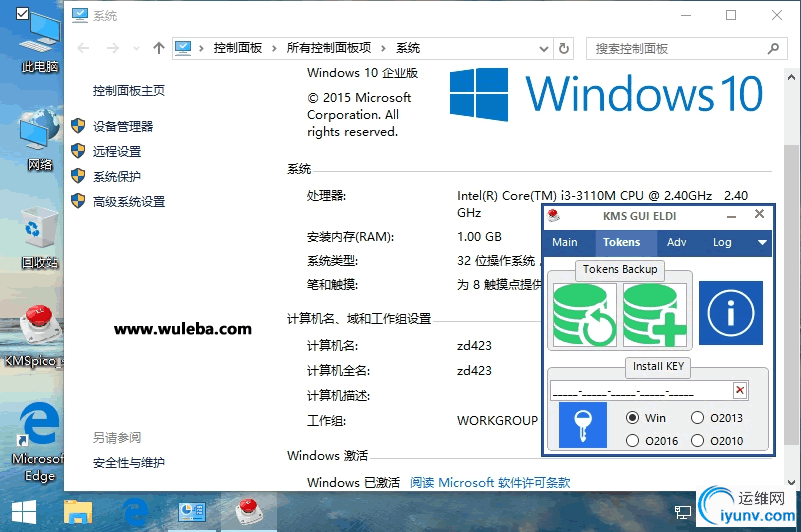Minimize the KMS GUI ELDI window
Viewport: 801px width, 532px height.
[x=732, y=216]
